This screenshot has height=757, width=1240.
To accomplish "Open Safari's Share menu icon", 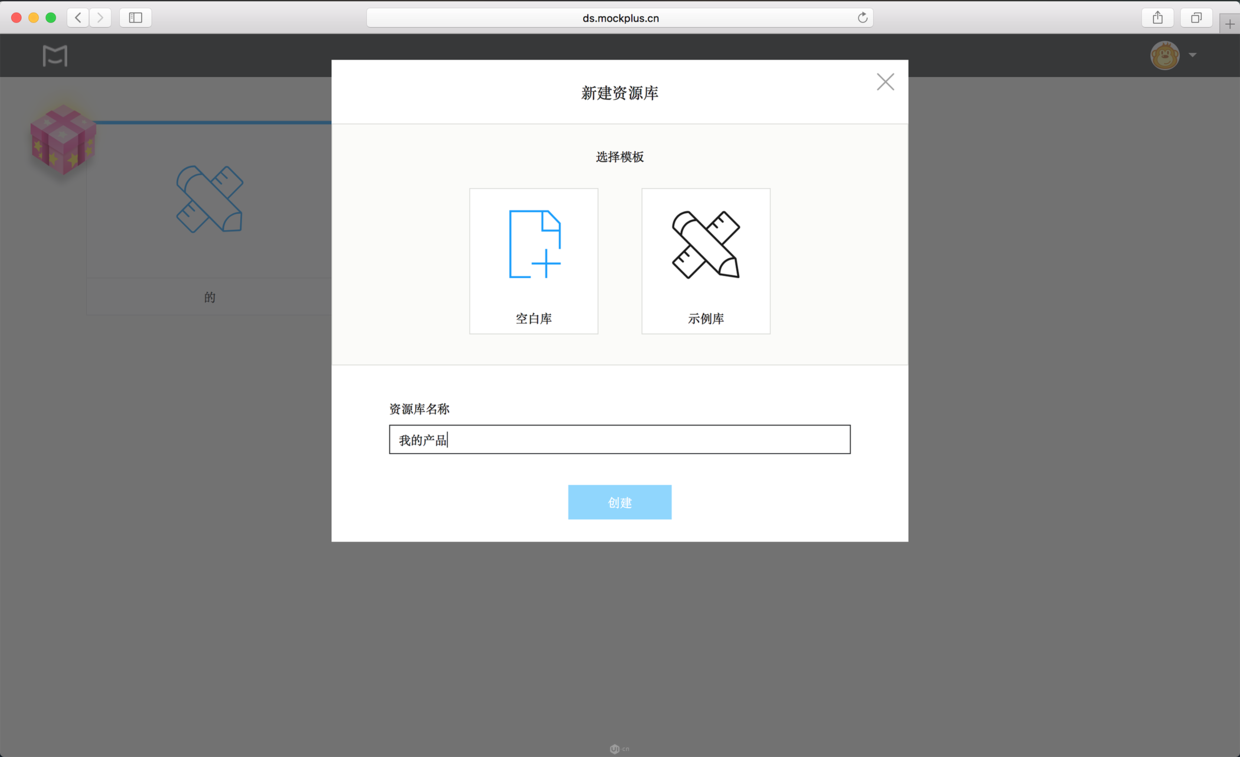I will 1157,18.
